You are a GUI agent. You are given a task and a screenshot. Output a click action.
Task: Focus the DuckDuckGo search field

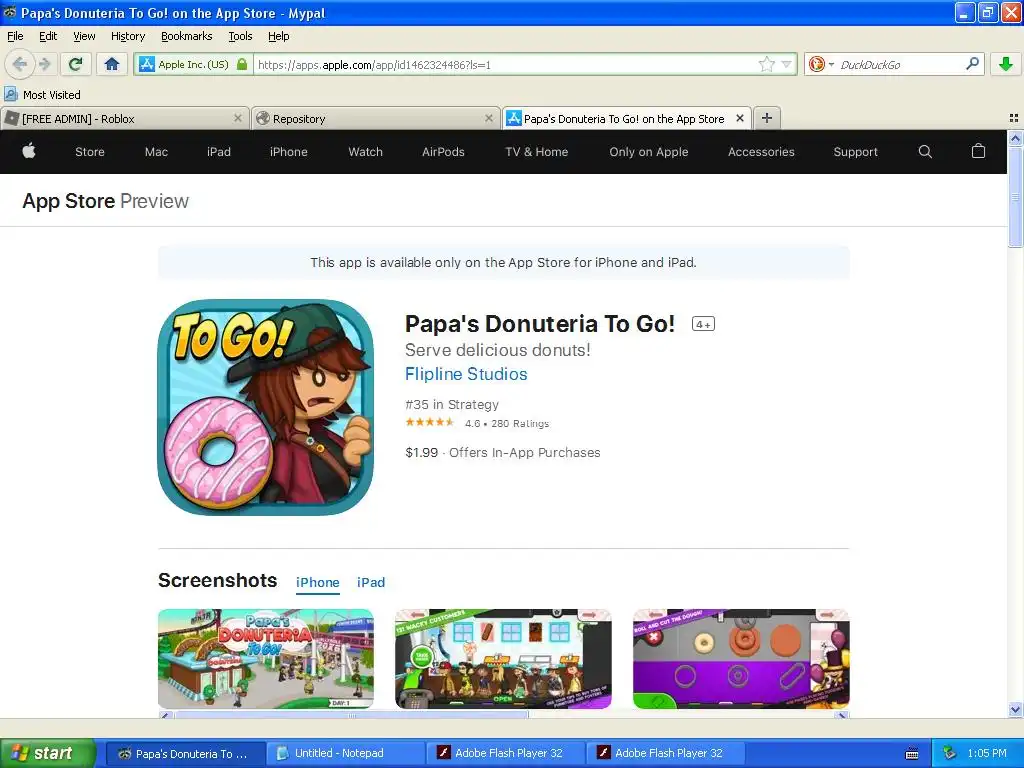(x=900, y=64)
